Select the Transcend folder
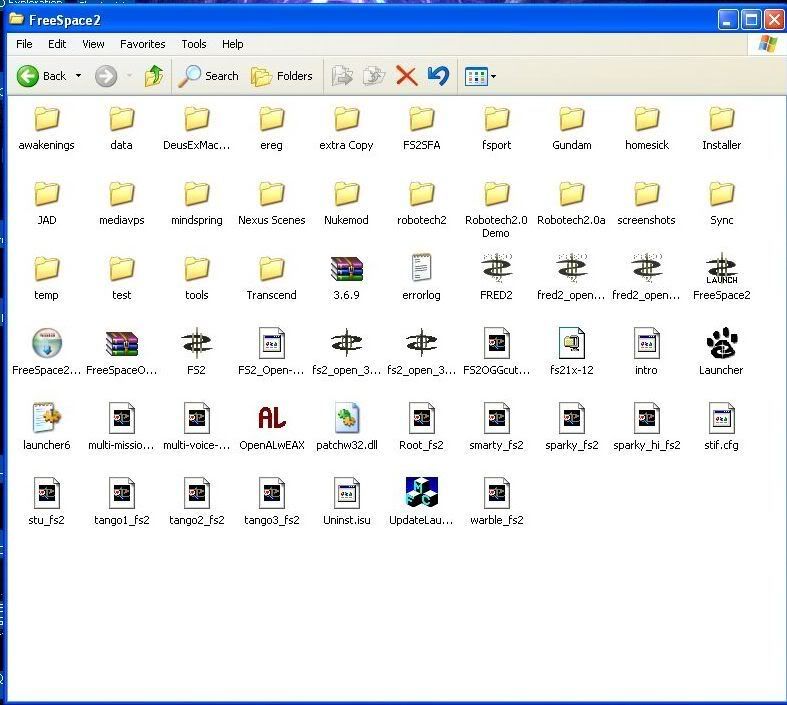The width and height of the screenshot is (787, 705). pyautogui.click(x=272, y=278)
